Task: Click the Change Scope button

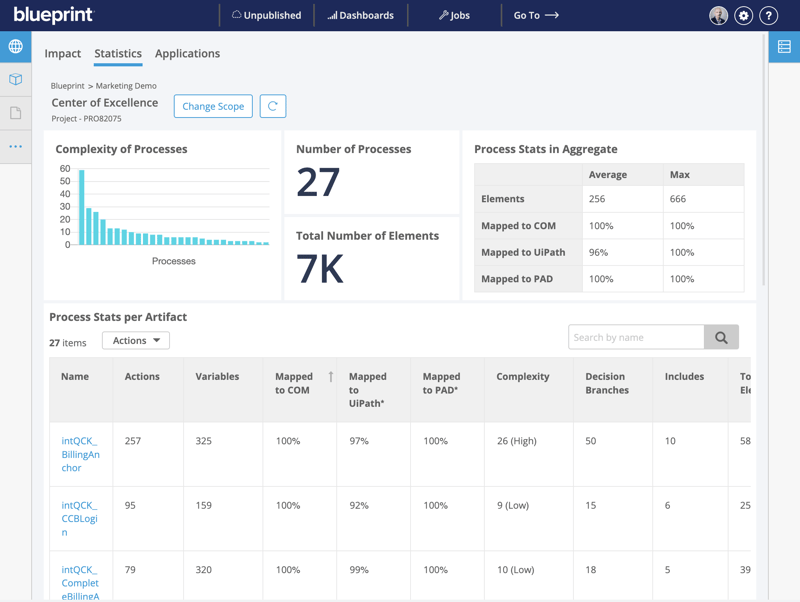Action: 213,106
